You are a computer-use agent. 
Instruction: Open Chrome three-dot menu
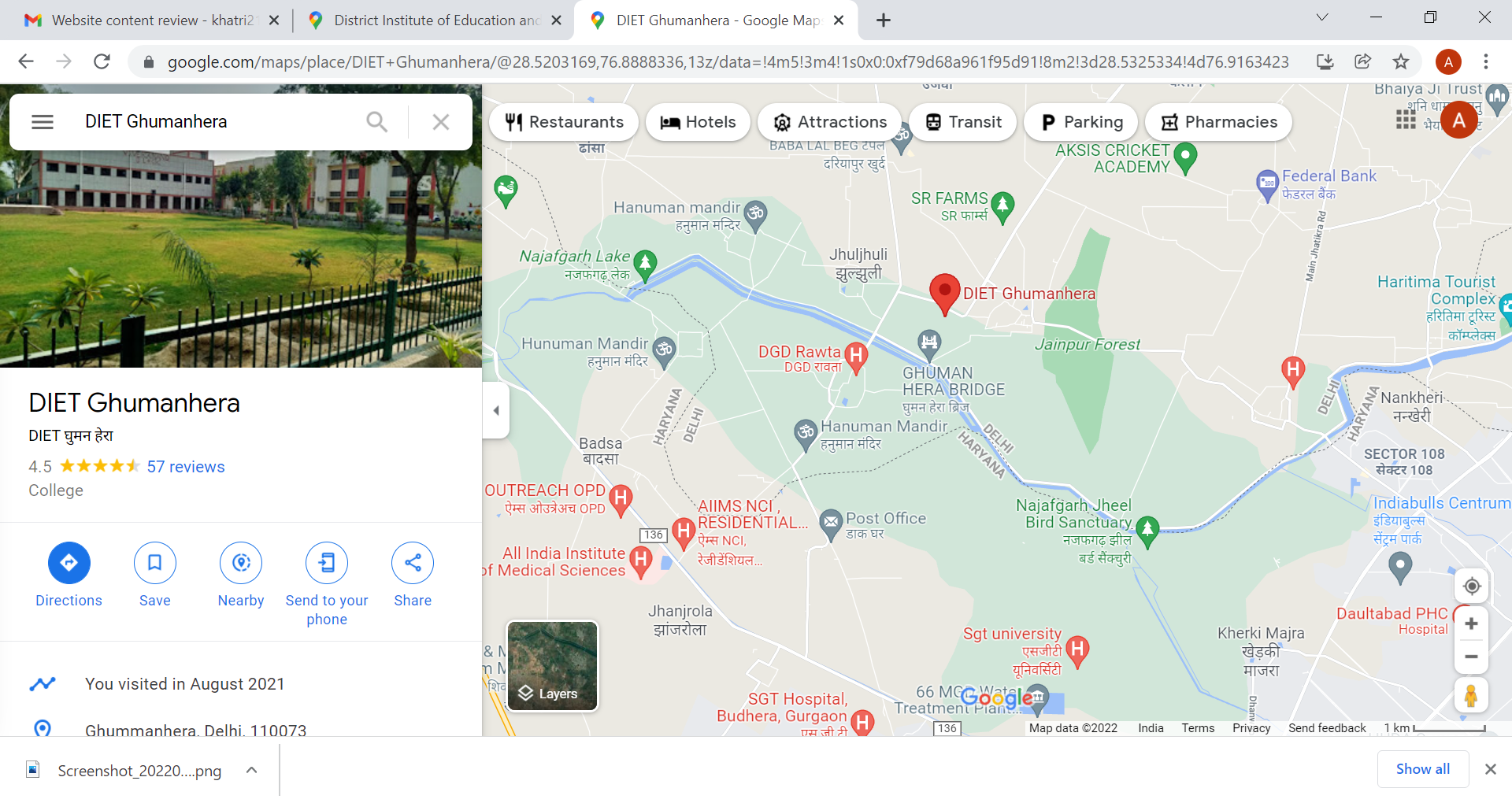[x=1486, y=61]
